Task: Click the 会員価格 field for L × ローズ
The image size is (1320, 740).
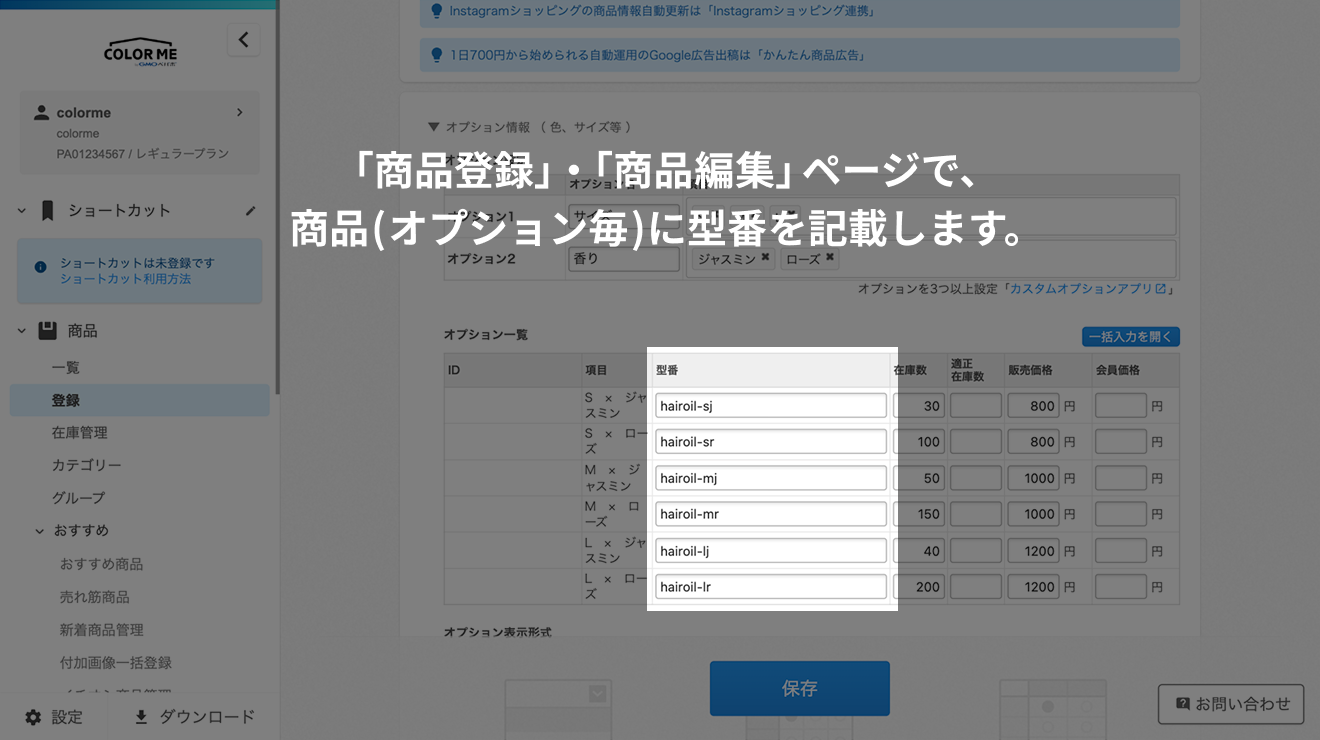Action: click(1121, 587)
